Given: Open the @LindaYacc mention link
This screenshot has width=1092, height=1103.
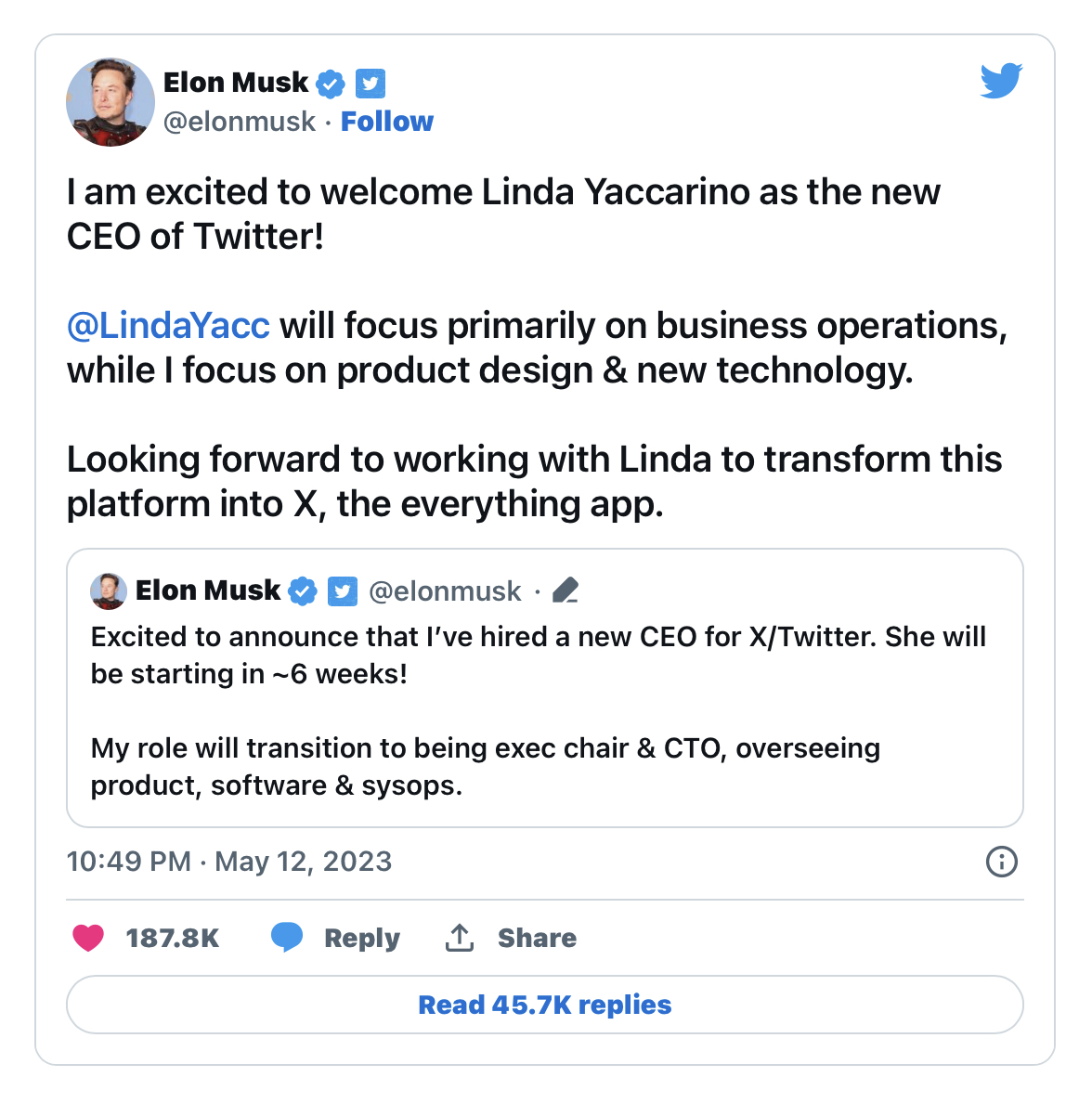Looking at the screenshot, I should pyautogui.click(x=168, y=326).
